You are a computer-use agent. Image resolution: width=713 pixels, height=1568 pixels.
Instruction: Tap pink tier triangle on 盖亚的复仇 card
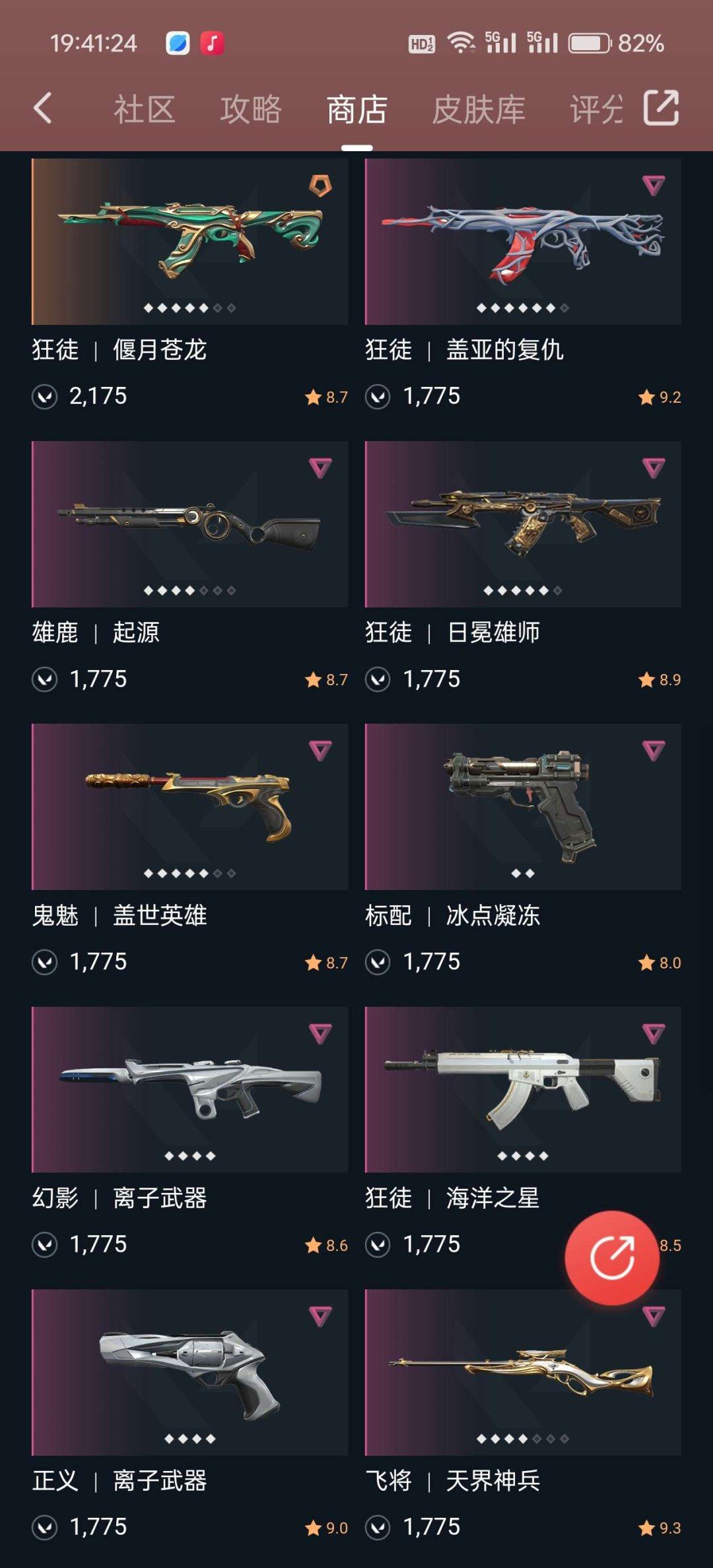tap(654, 186)
